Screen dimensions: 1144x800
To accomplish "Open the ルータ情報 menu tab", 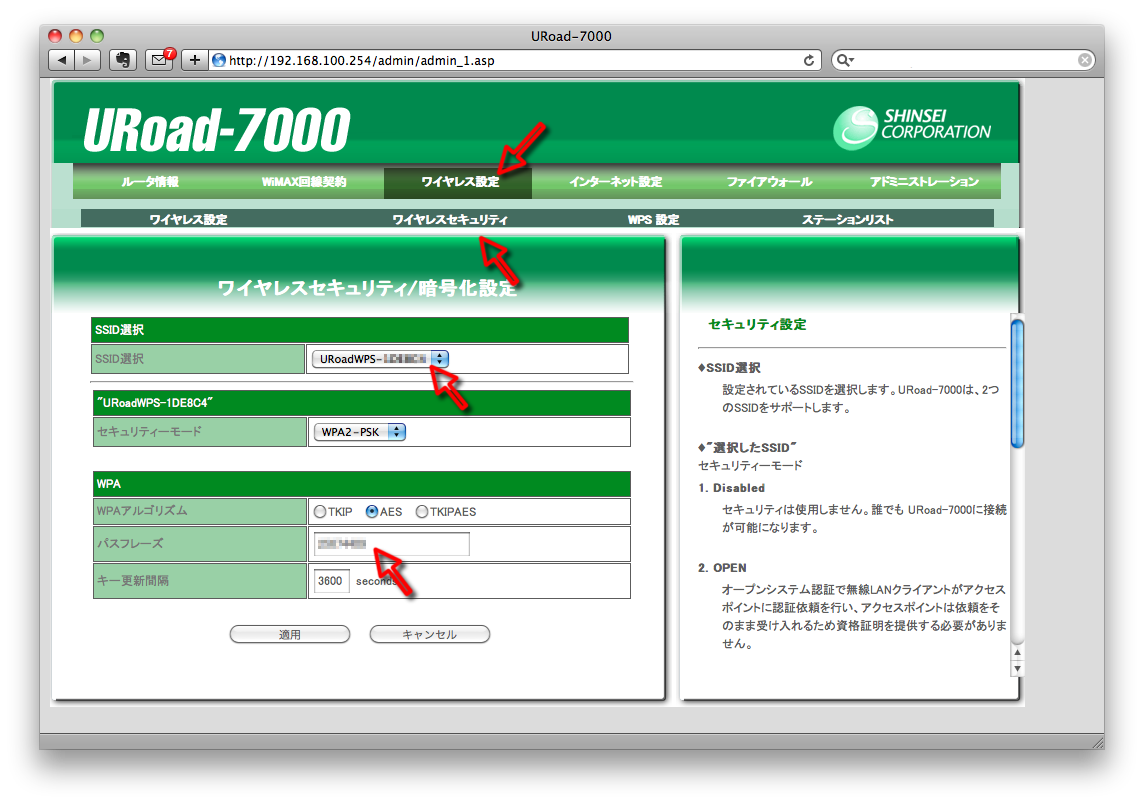I will (x=150, y=182).
